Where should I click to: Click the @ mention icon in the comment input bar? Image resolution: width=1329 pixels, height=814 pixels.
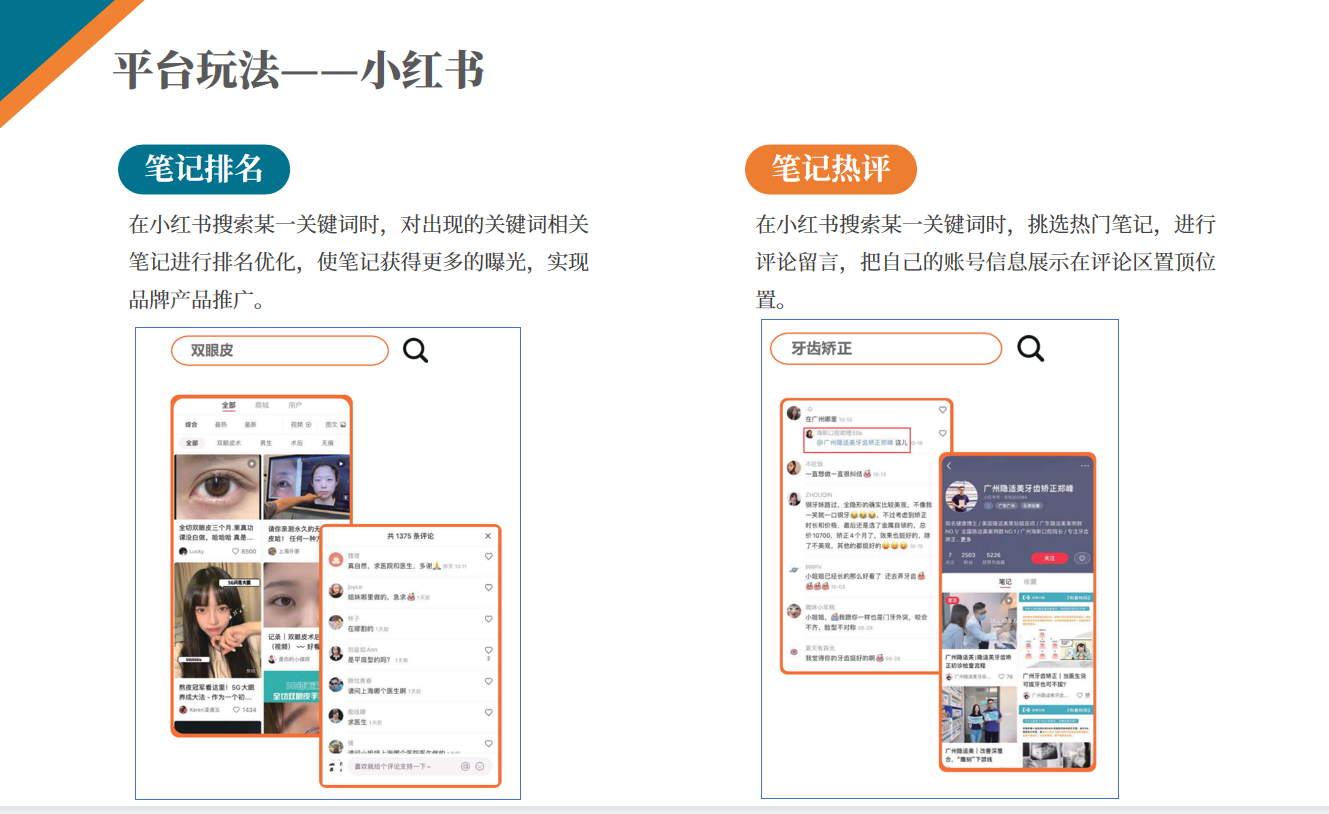point(463,766)
